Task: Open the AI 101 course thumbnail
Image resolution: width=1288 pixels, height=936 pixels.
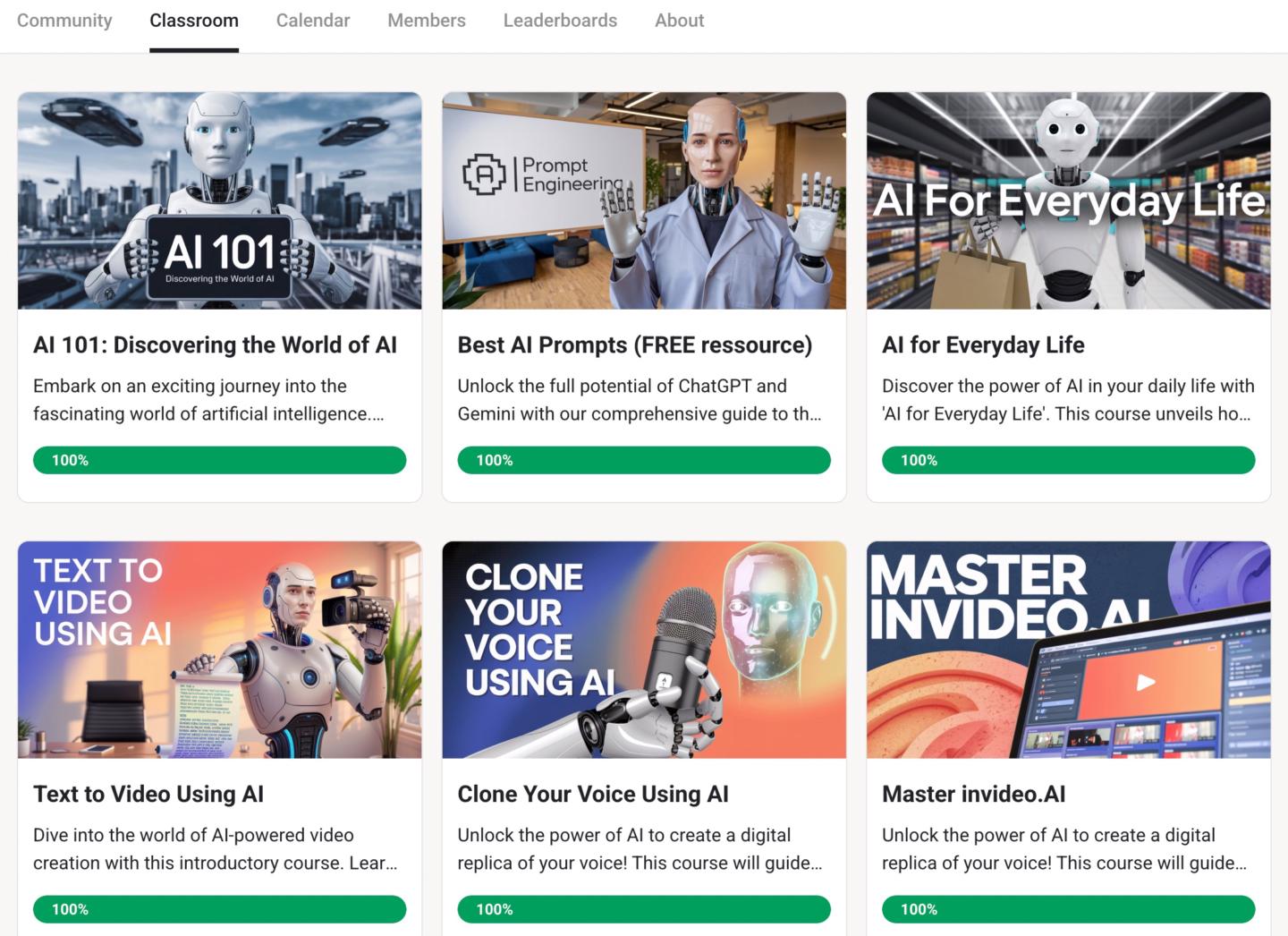Action: point(219,200)
